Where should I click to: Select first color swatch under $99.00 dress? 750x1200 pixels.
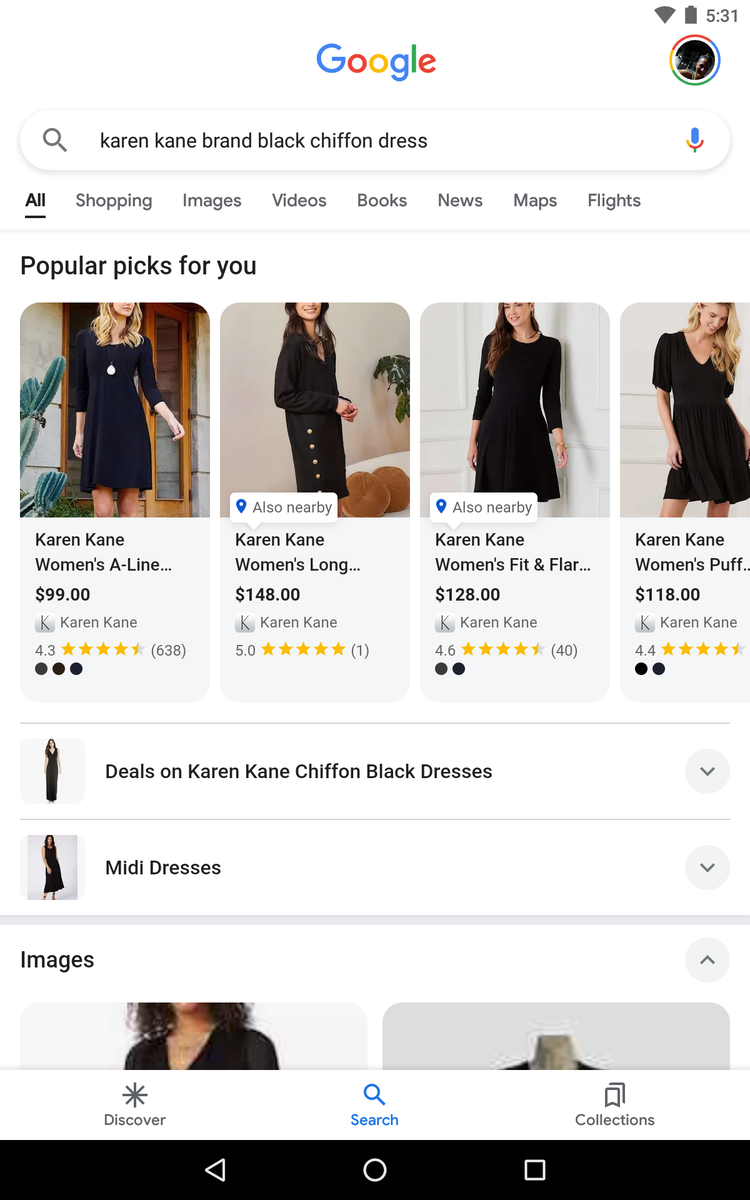[41, 669]
